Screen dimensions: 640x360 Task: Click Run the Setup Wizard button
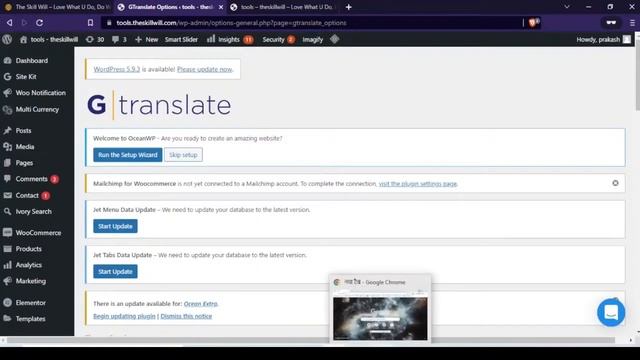(x=128, y=155)
